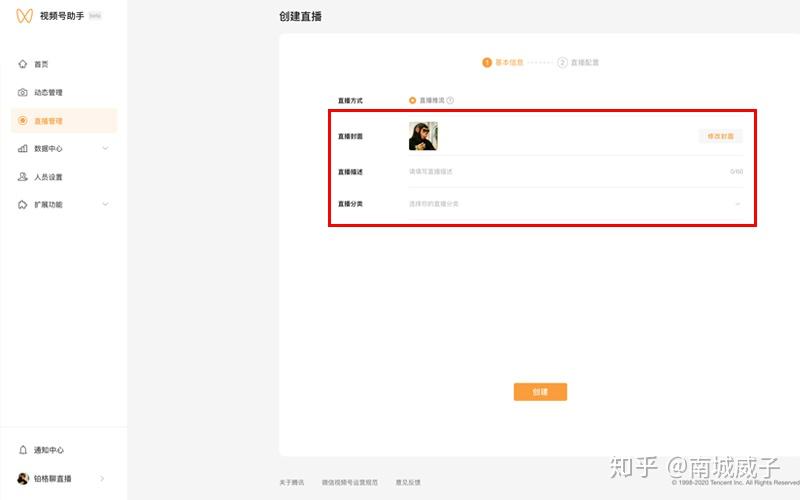Click step 2 直播配置 indicator
The image size is (800, 500).
point(578,62)
